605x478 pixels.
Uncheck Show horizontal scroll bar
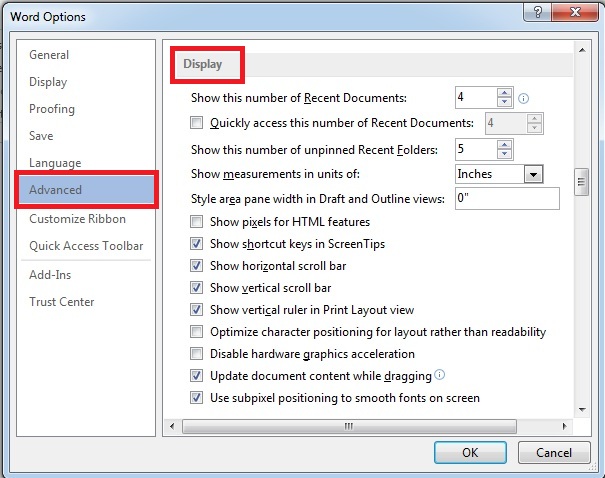196,266
